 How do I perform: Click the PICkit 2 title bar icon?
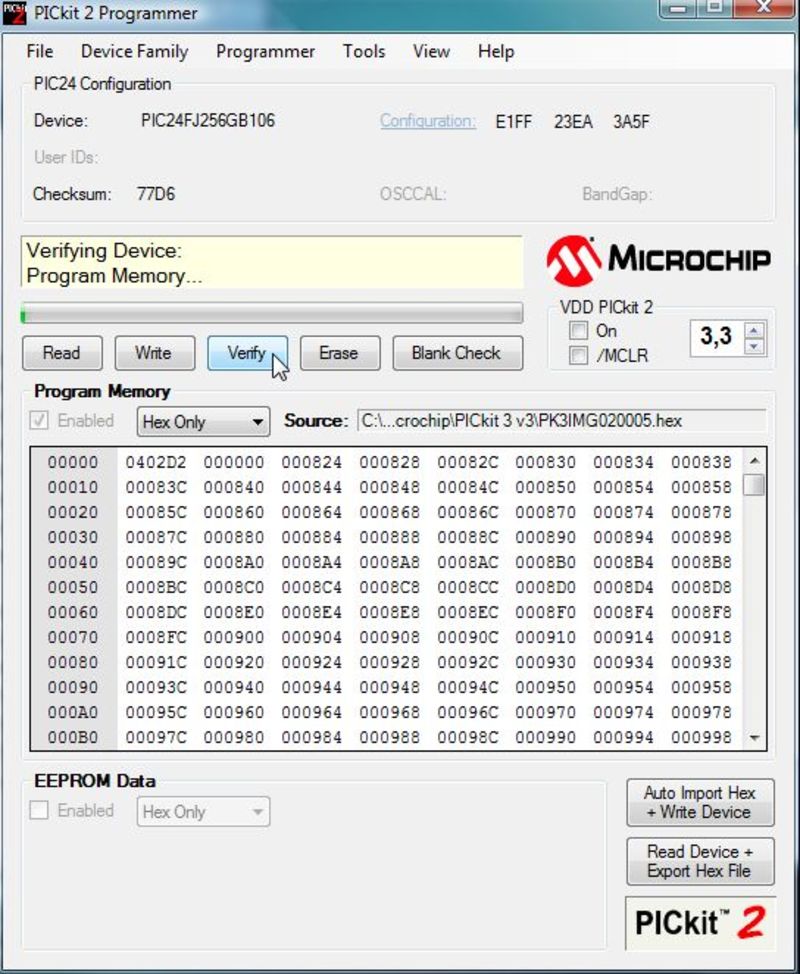click(x=14, y=13)
